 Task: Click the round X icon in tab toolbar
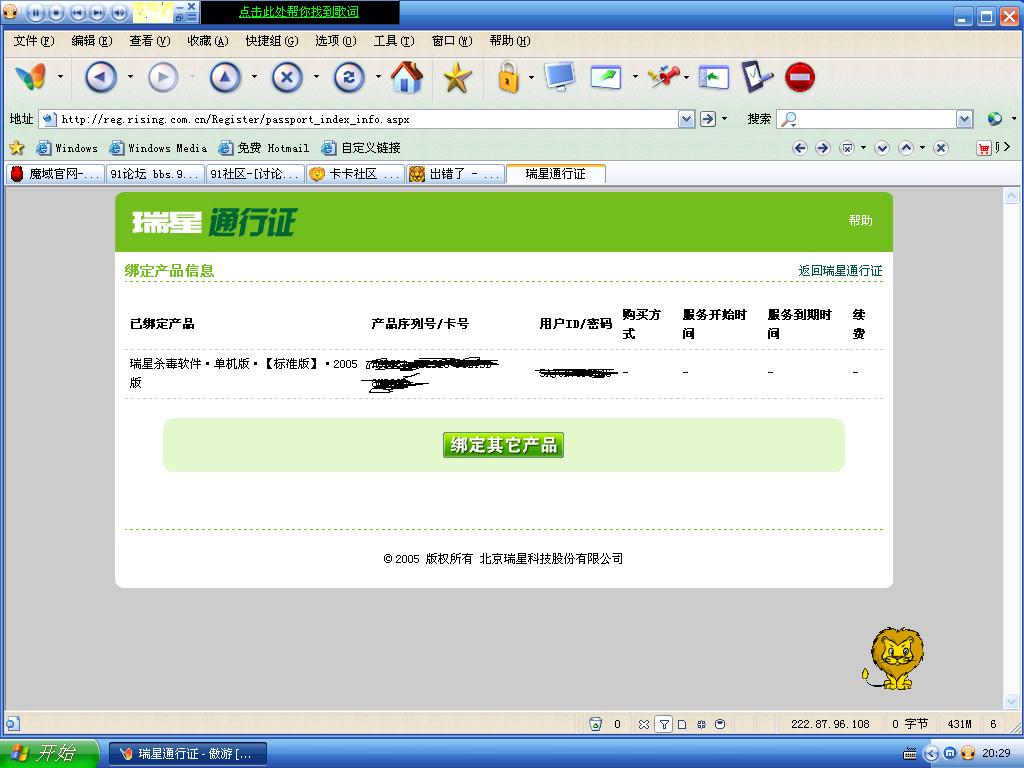point(941,148)
